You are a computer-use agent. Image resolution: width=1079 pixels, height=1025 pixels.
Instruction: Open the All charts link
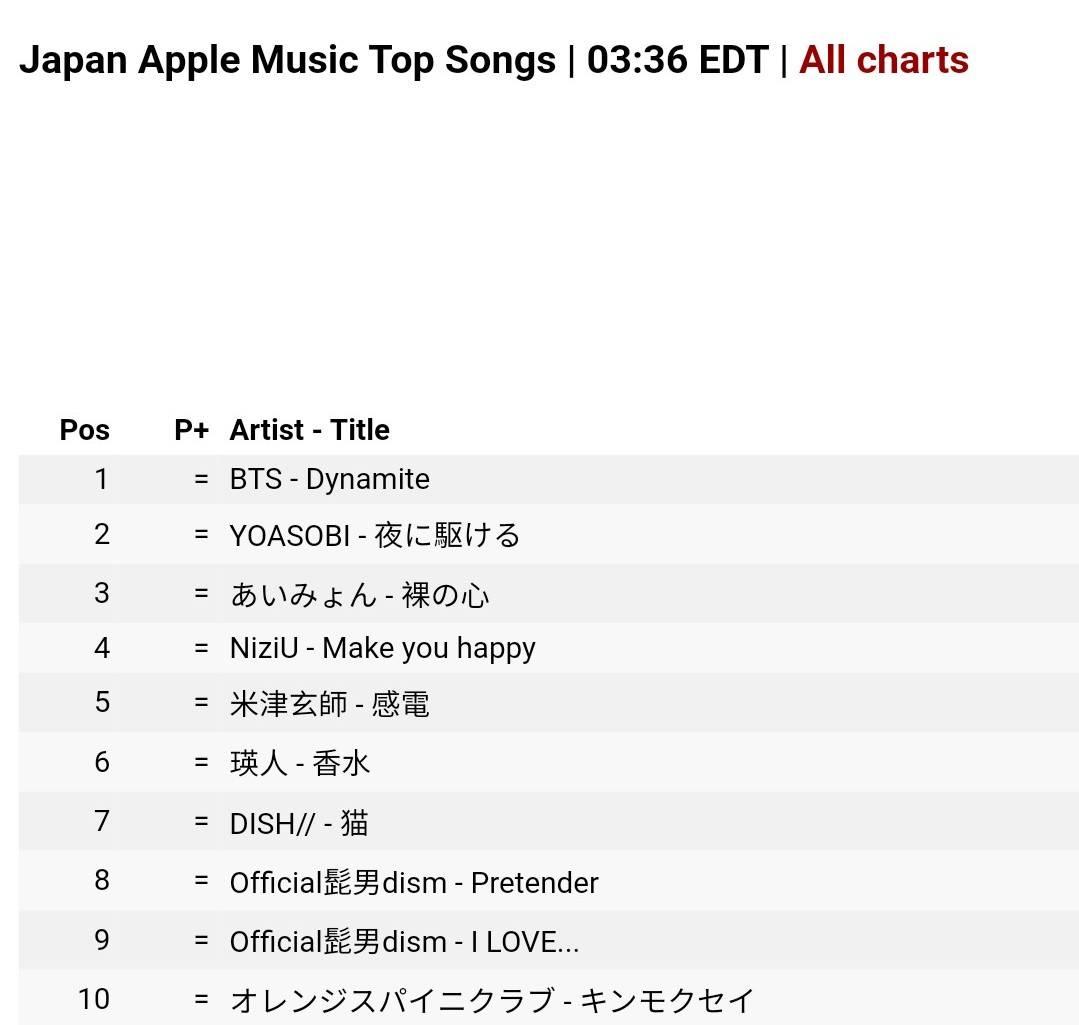[x=883, y=60]
